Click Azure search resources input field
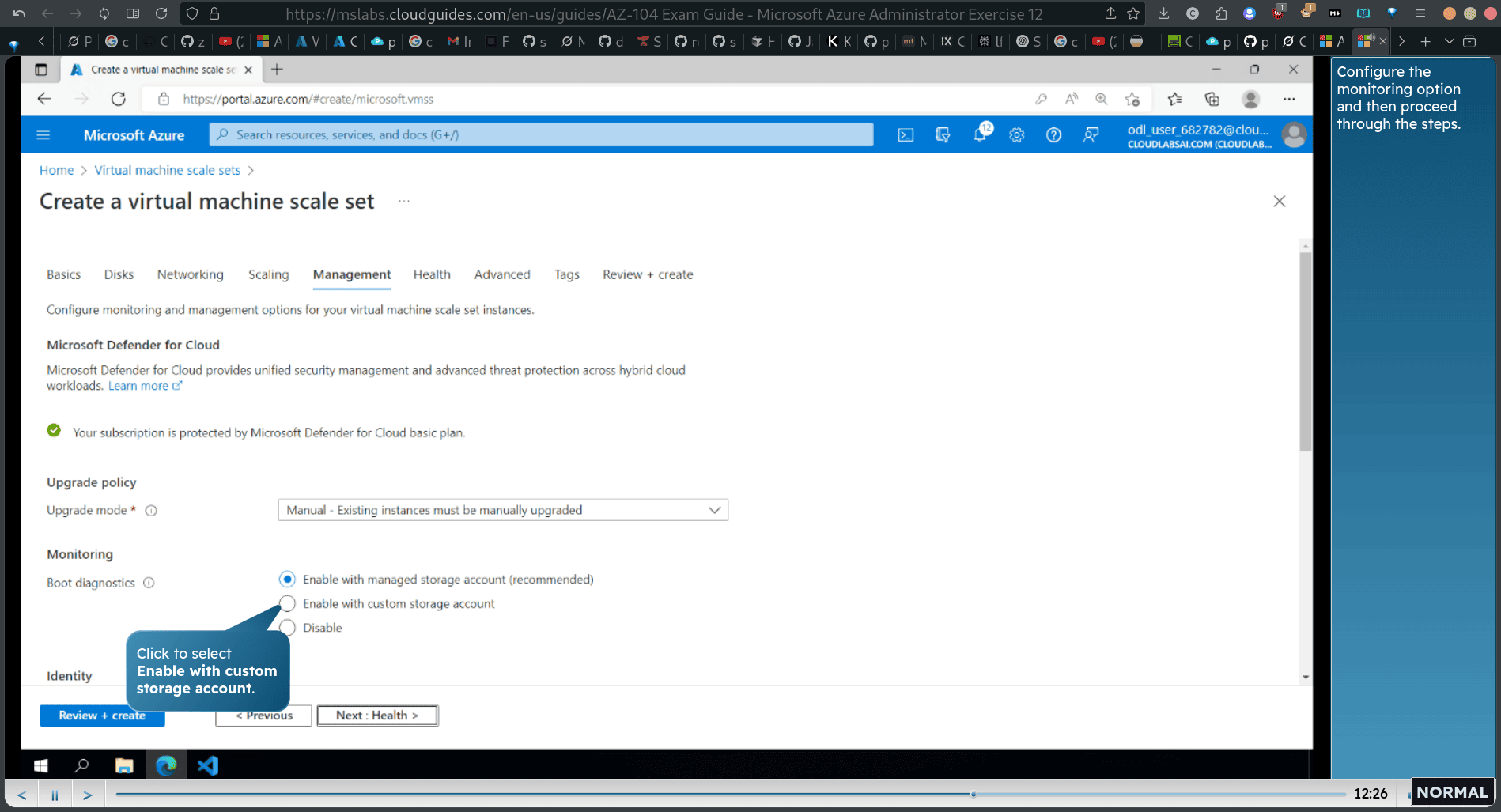This screenshot has height=812, width=1501. (x=542, y=134)
